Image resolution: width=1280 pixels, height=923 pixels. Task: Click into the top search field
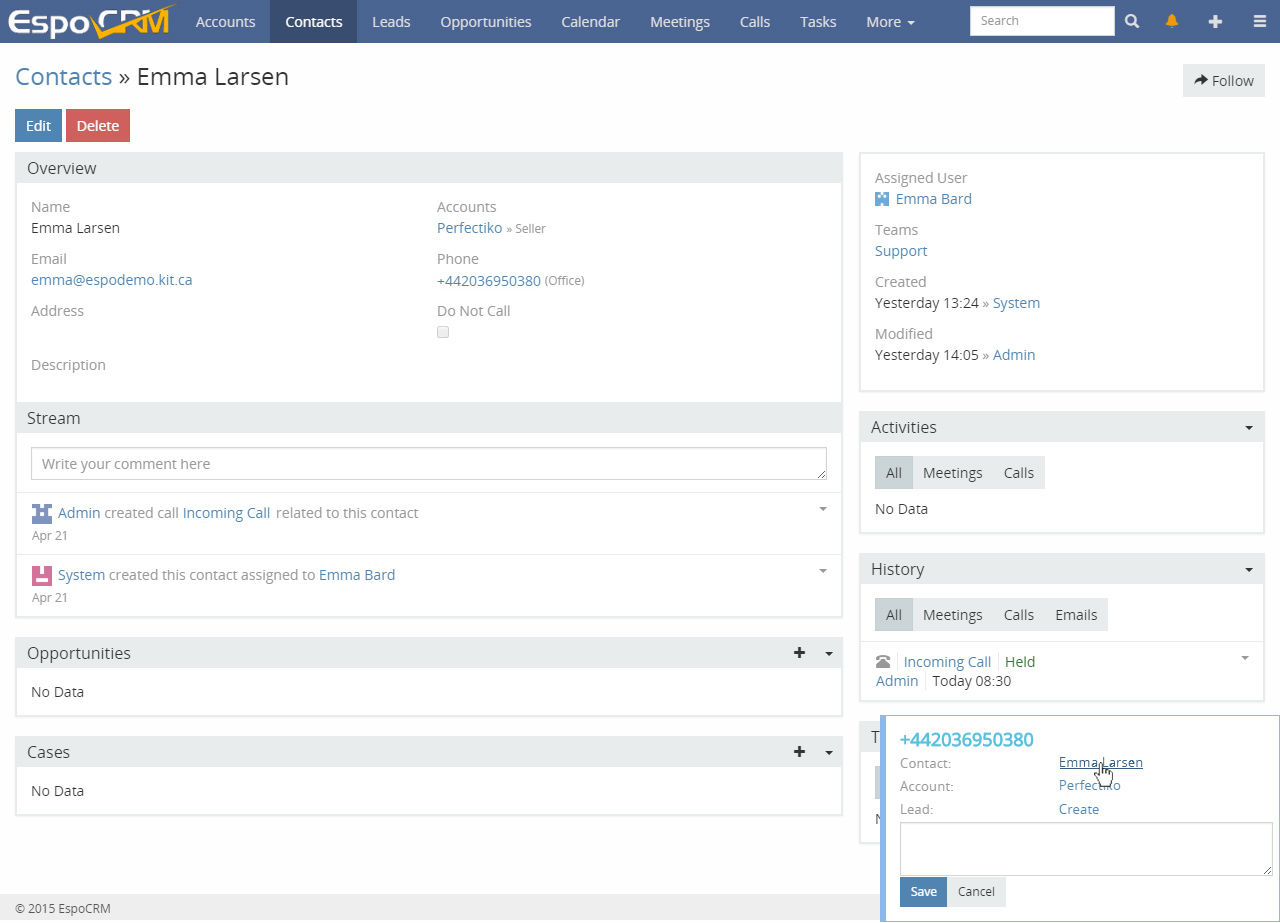pos(1042,21)
